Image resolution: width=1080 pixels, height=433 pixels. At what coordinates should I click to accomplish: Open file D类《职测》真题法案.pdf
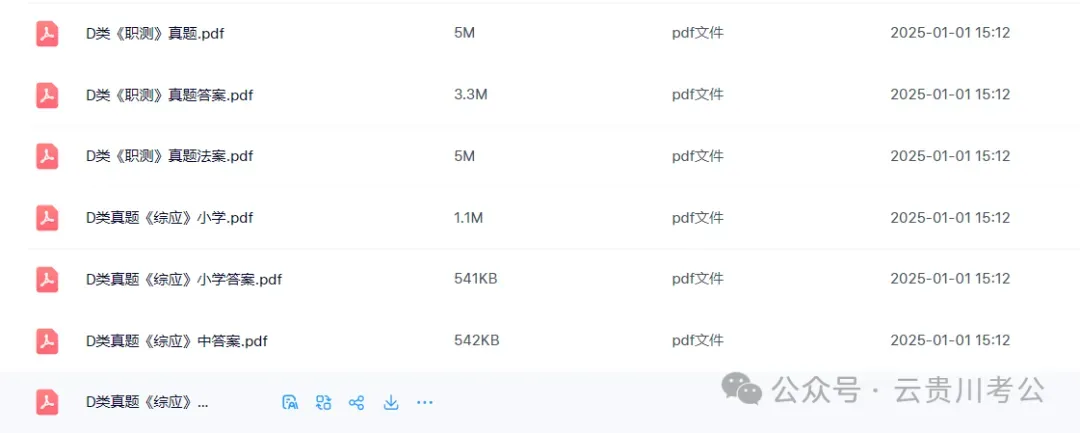click(169, 156)
